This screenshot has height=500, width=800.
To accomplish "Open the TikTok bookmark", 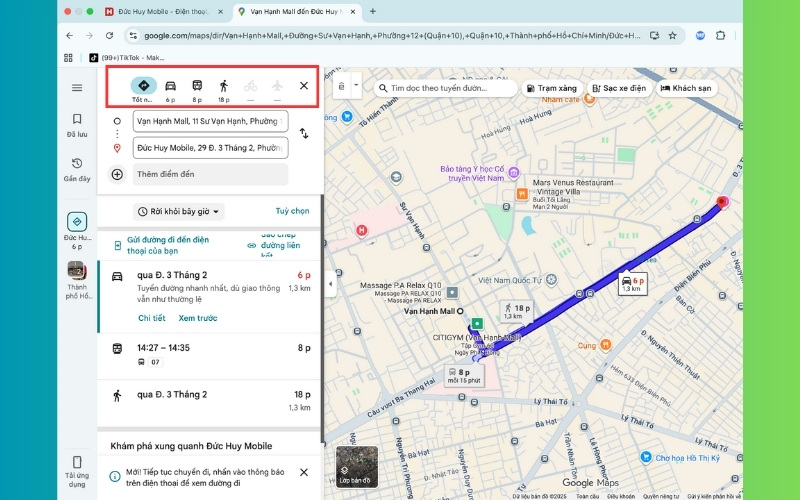I will point(127,58).
